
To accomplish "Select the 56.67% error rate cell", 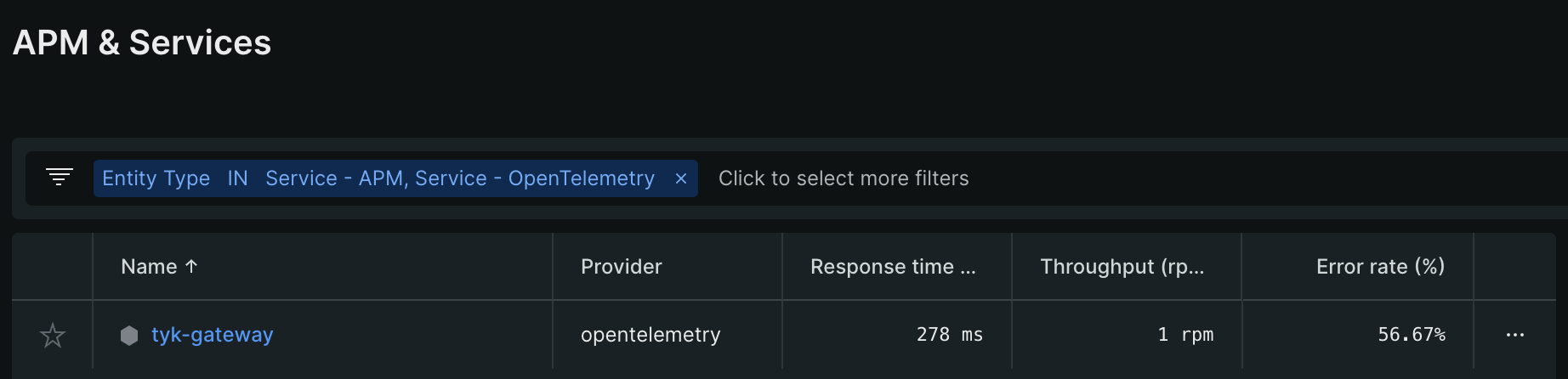I will pyautogui.click(x=1411, y=335).
